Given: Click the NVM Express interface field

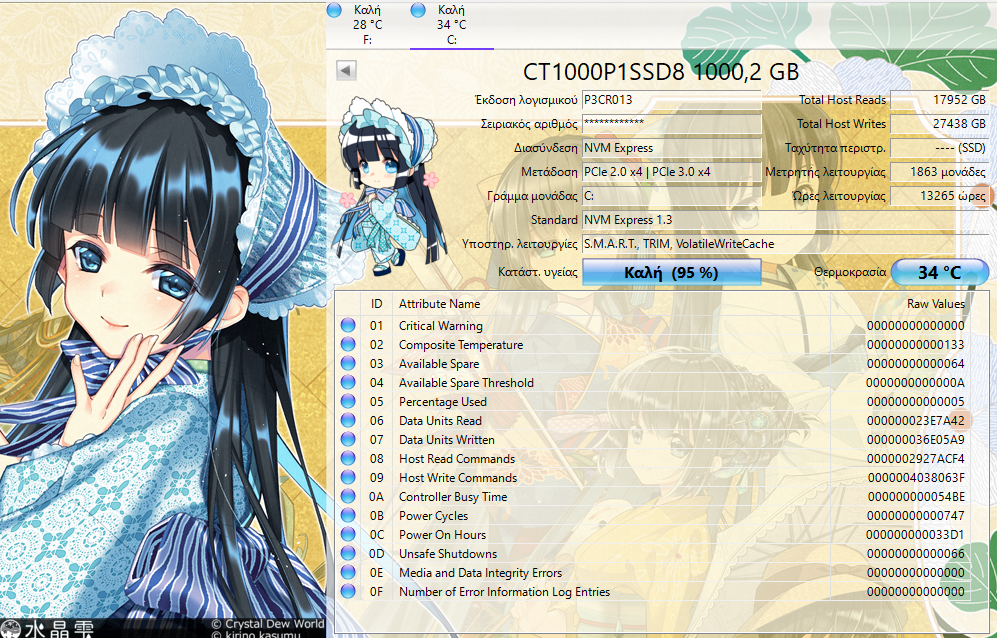Looking at the screenshot, I should click(x=671, y=148).
